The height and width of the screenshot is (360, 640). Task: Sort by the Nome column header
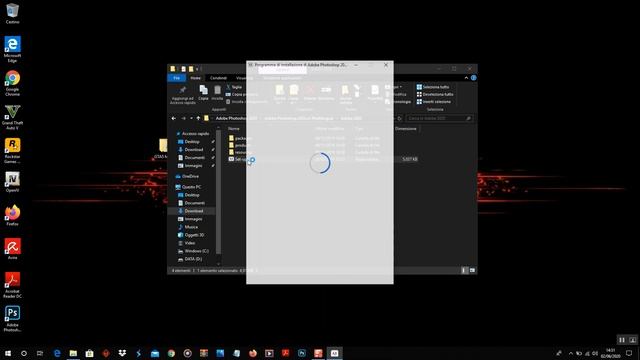pyautogui.click(x=234, y=129)
